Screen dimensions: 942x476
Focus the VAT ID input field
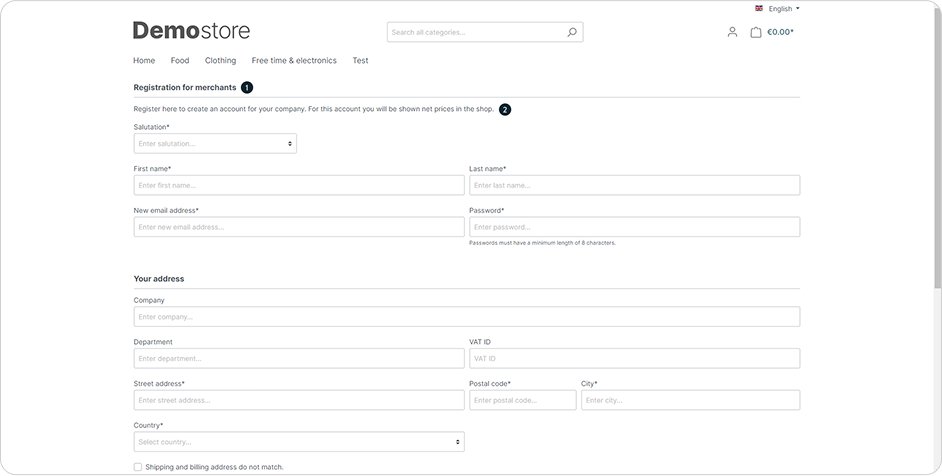(634, 358)
